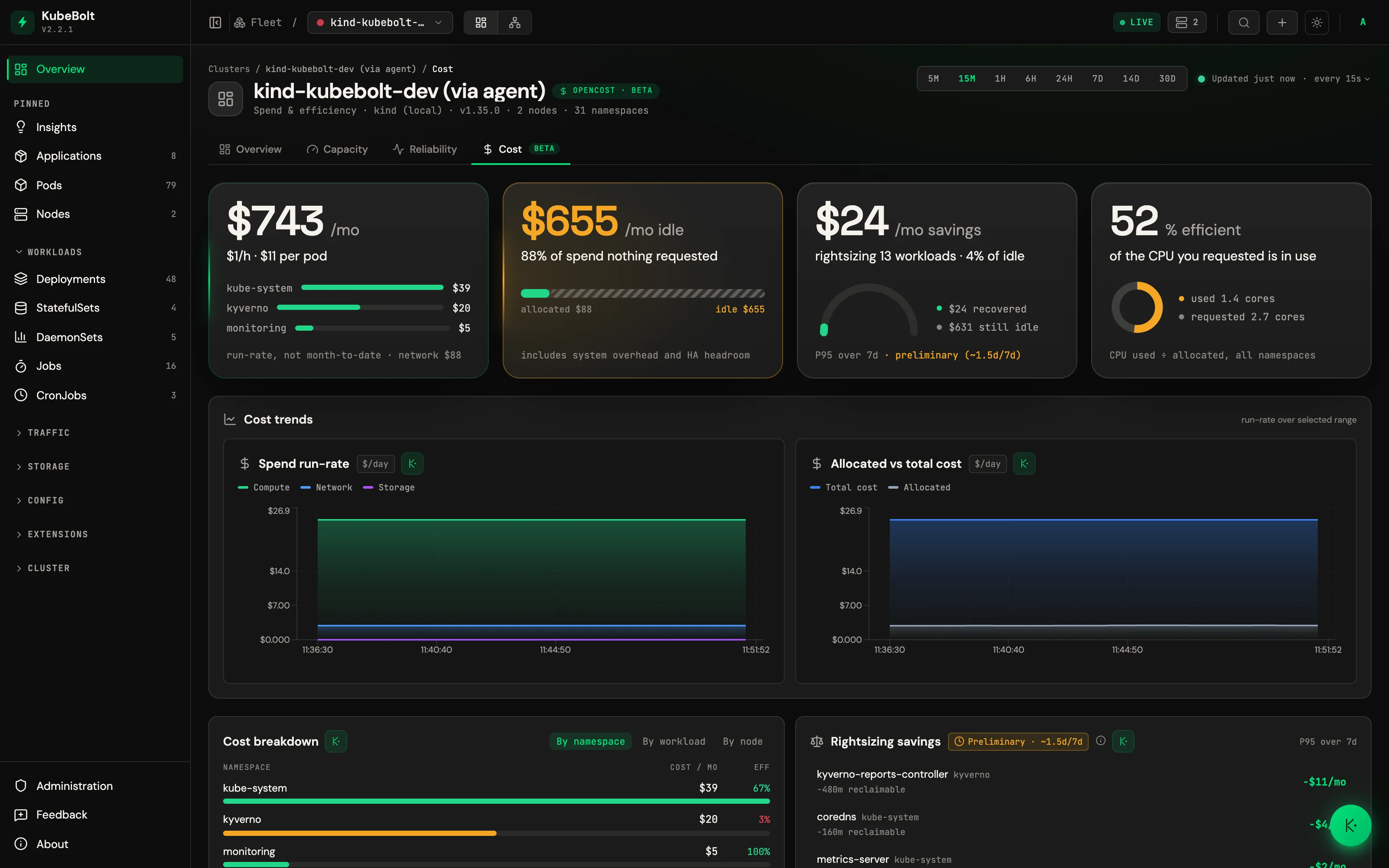
Task: Ask assistant about Spend run-rate chart
Action: click(412, 463)
